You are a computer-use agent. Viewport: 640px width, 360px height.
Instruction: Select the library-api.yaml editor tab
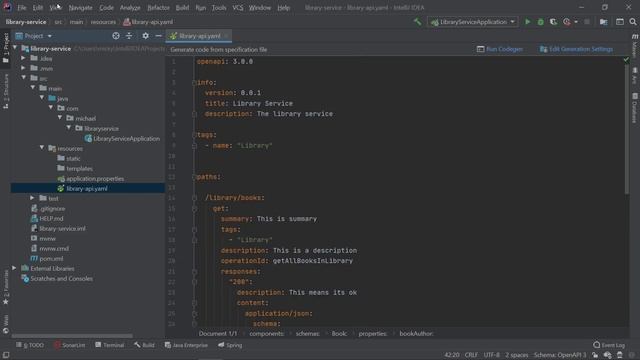click(199, 36)
